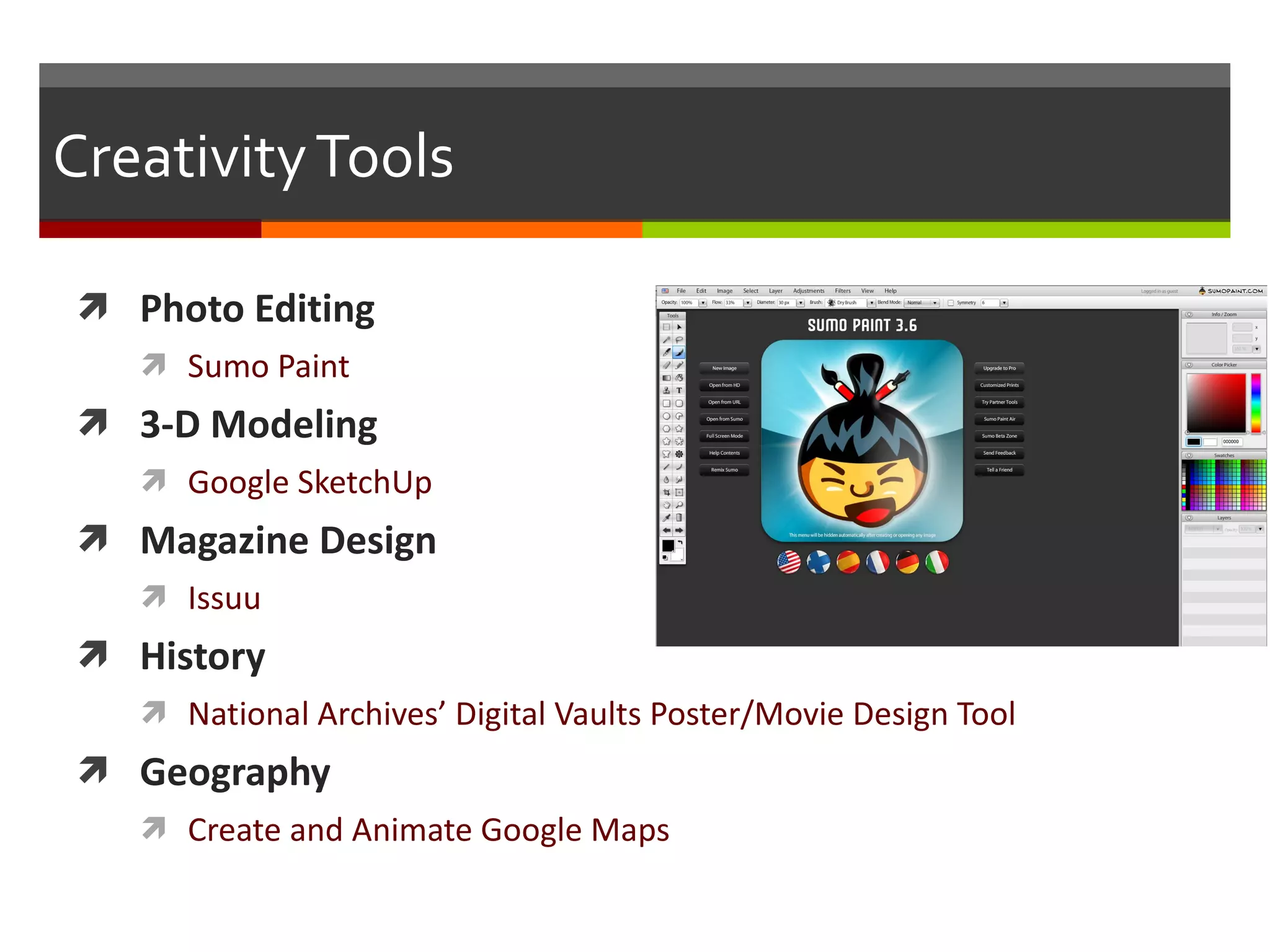Open the Sumo Paint slide link
The width and height of the screenshot is (1270, 952).
[269, 366]
